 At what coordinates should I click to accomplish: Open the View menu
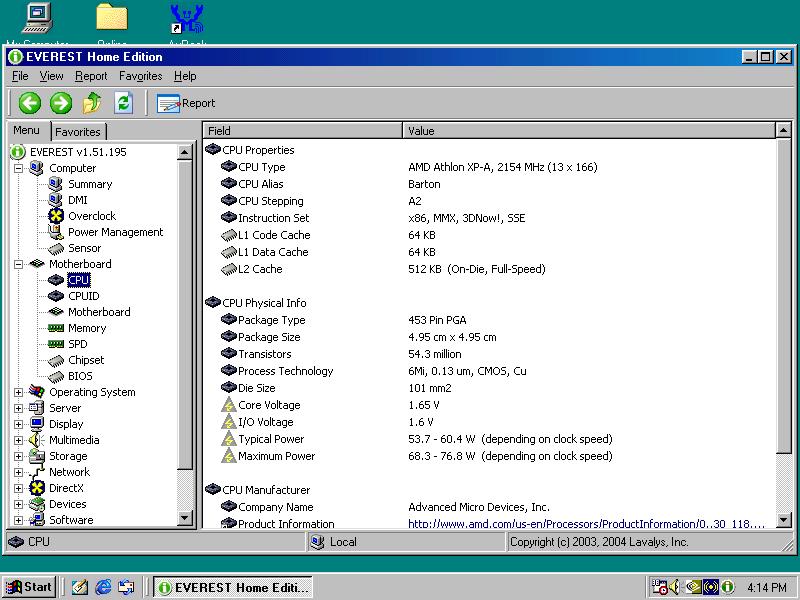[52, 76]
